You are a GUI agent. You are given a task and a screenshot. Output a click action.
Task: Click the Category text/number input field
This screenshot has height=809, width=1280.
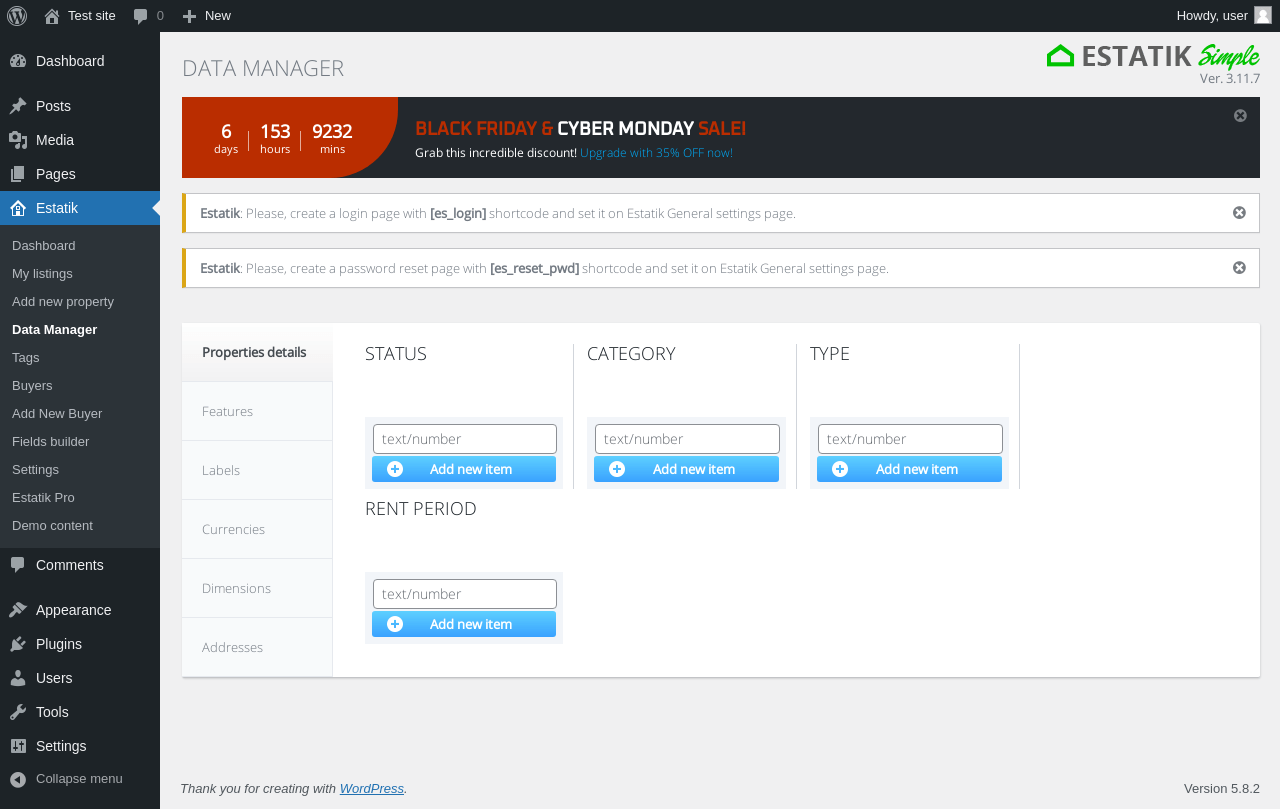tap(687, 439)
